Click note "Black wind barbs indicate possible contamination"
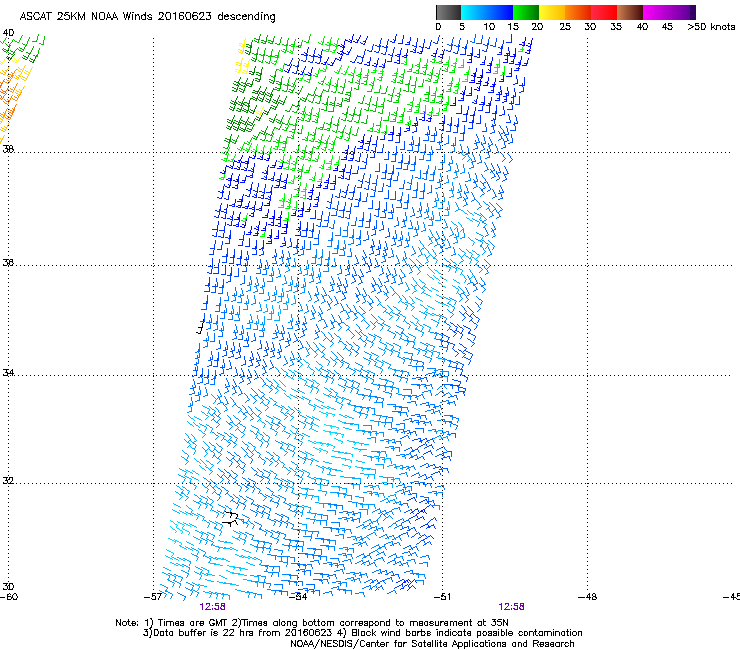Screen dimensions: 740x650 (467, 633)
